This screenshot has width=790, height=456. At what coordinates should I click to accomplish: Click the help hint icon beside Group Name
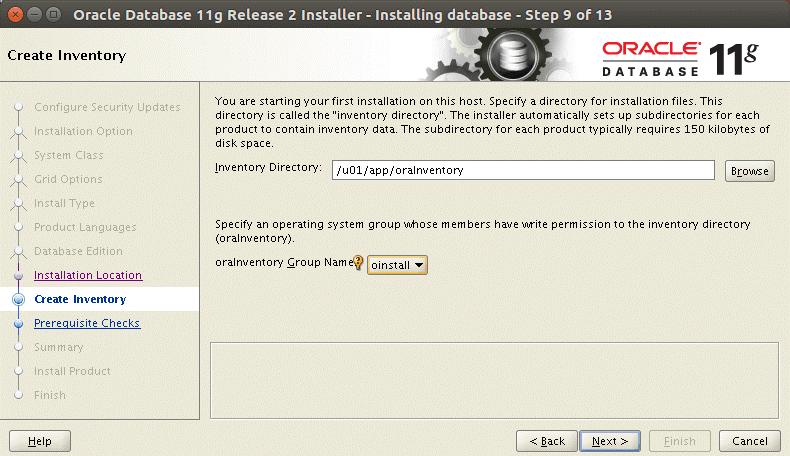tap(358, 262)
